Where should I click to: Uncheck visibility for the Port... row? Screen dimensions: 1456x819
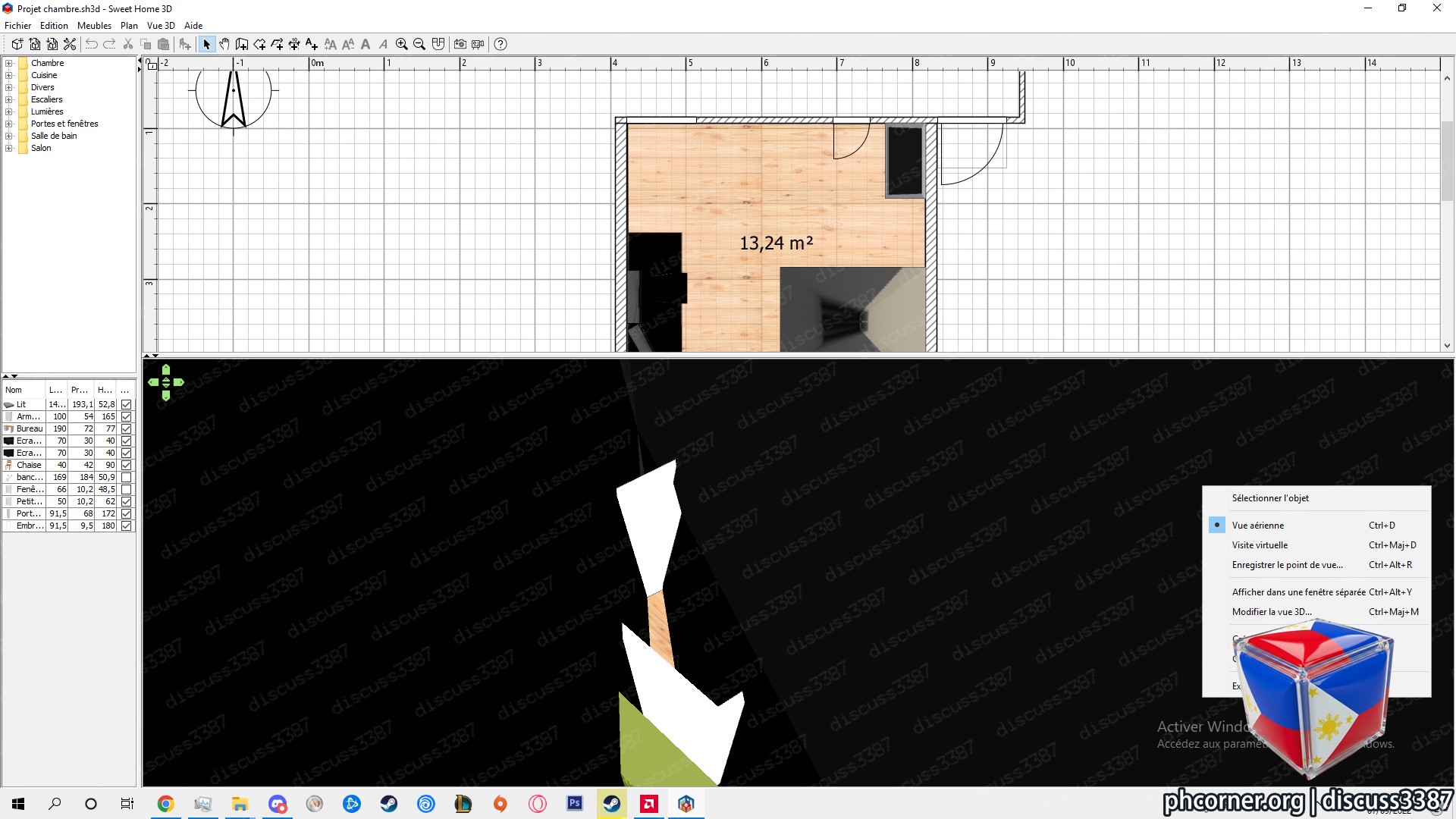coord(127,513)
